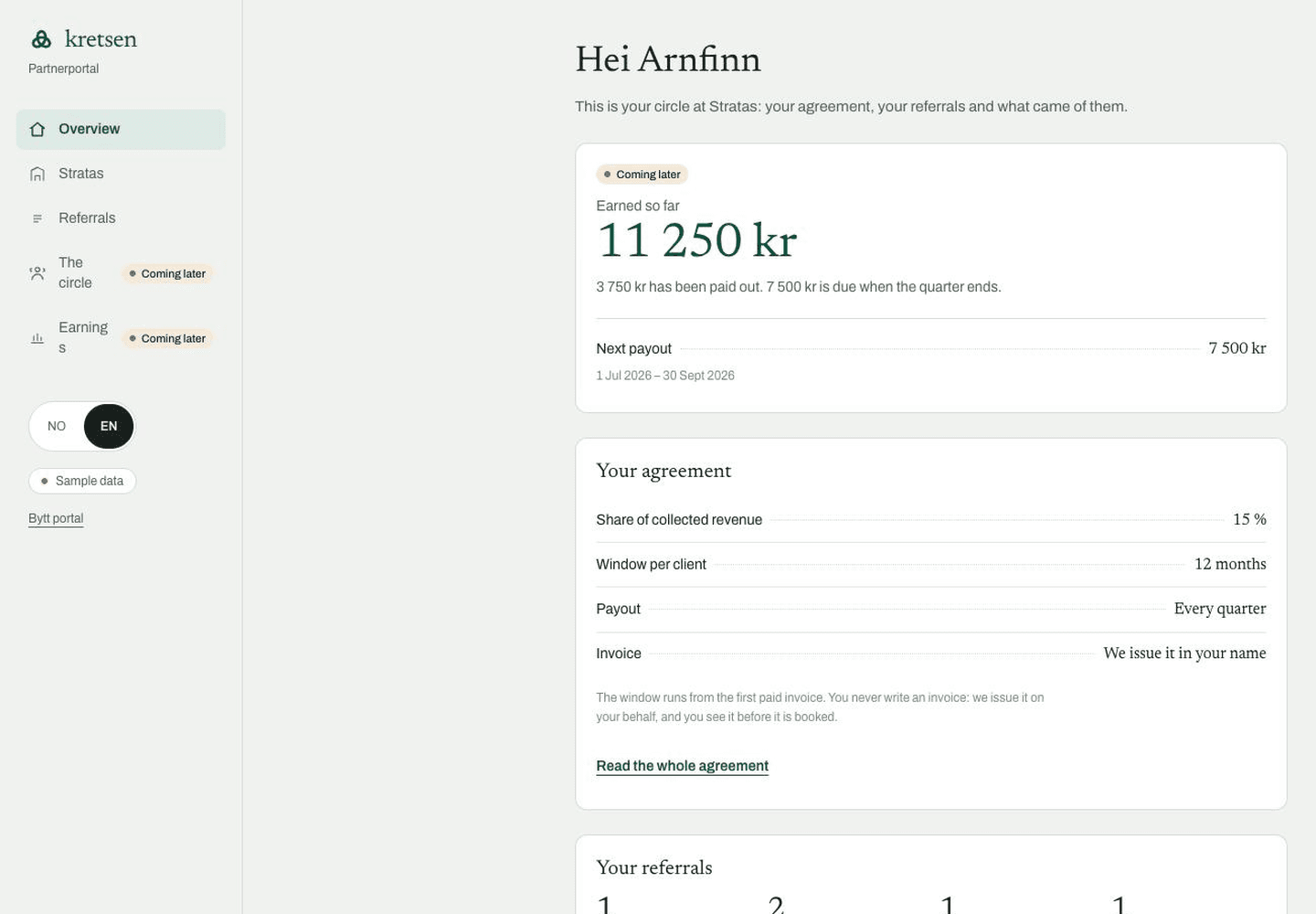
Task: Click the Stratas building icon
Action: point(37,174)
